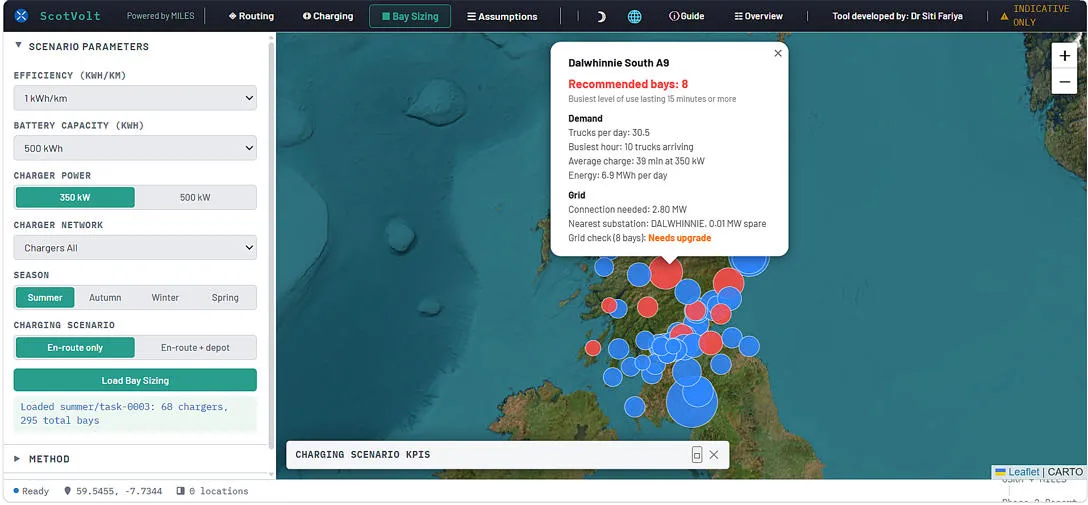Minimize the Charging Scenario KPIs panel

(697, 454)
